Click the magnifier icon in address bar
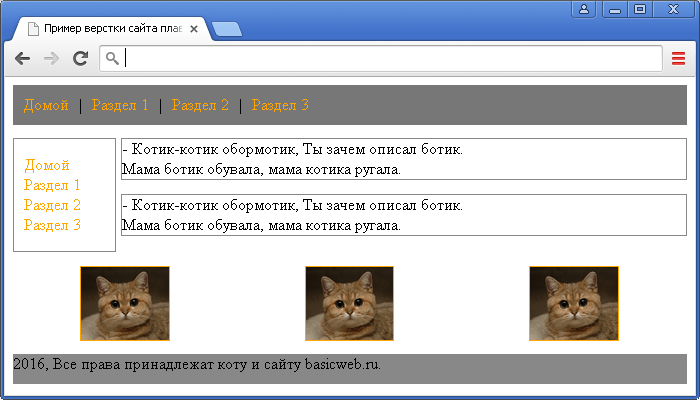The height and width of the screenshot is (400, 700). (113, 59)
